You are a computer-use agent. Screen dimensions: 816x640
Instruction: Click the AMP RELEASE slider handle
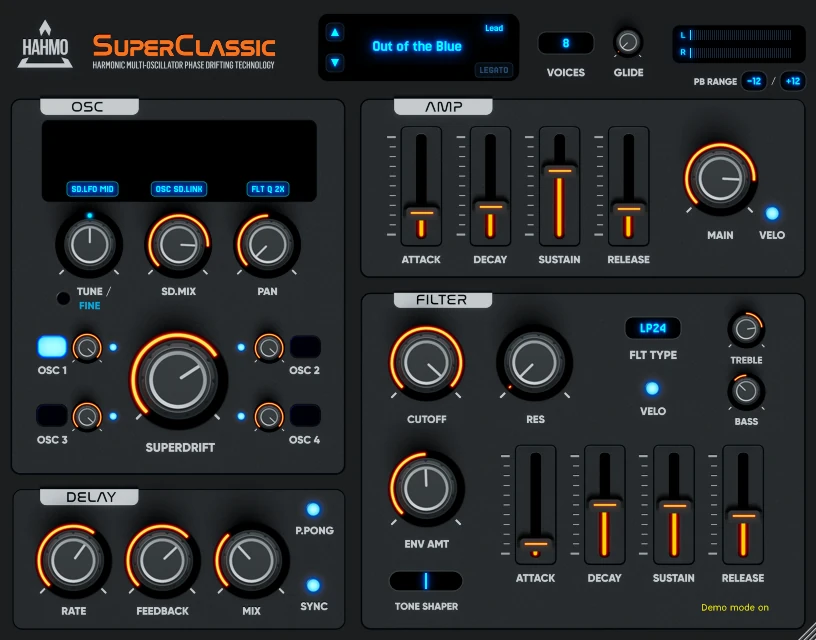point(629,209)
